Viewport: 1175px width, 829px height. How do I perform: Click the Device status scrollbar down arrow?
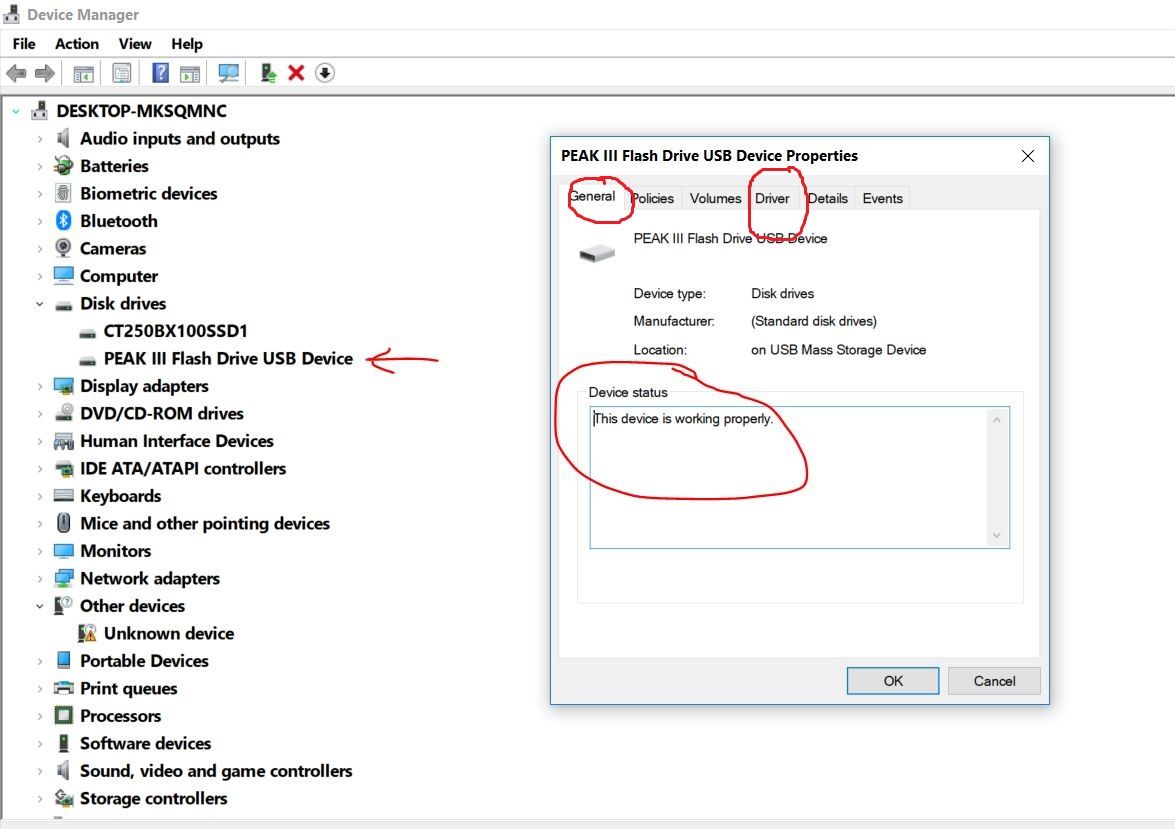click(996, 536)
